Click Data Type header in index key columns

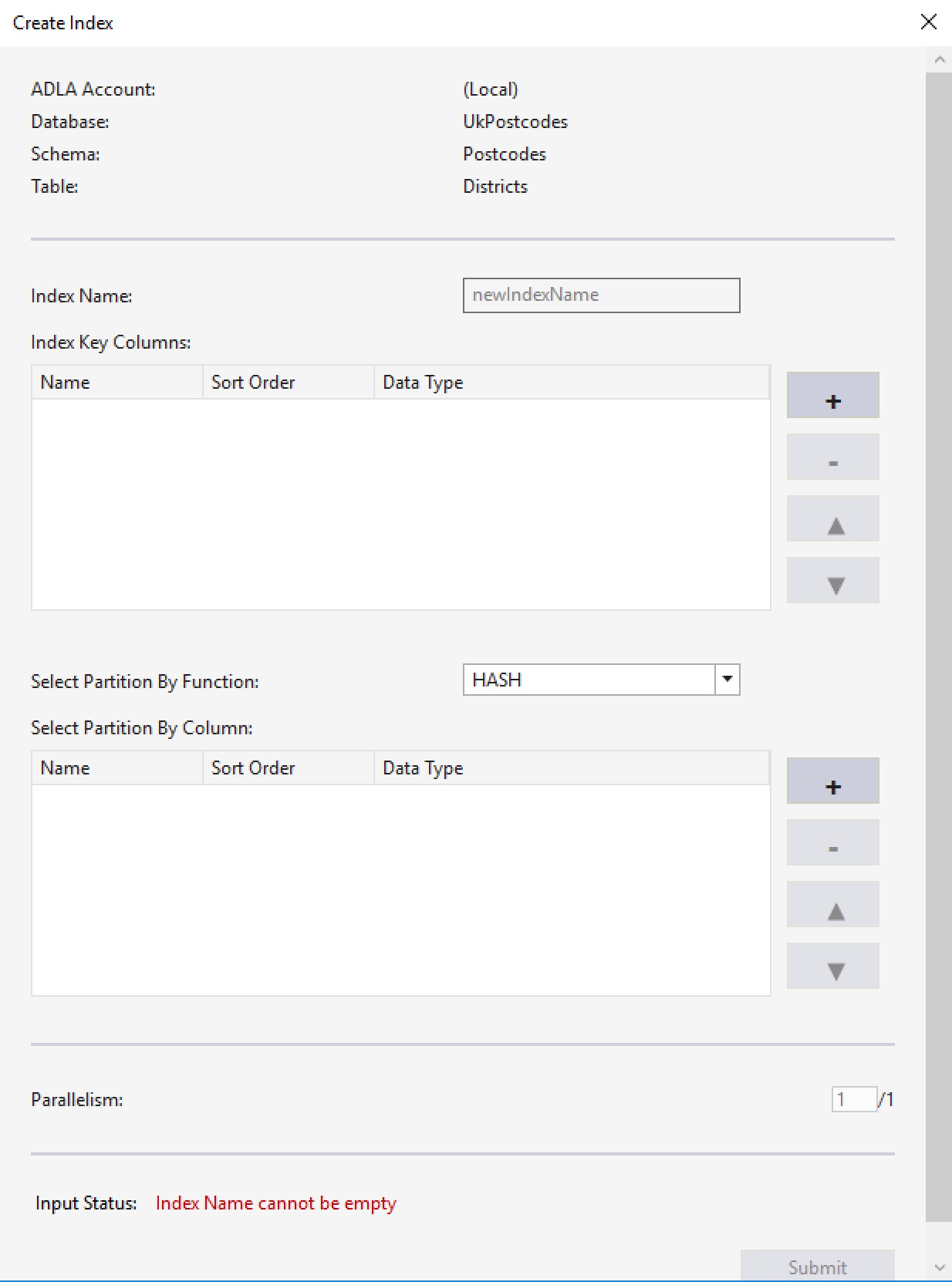571,383
